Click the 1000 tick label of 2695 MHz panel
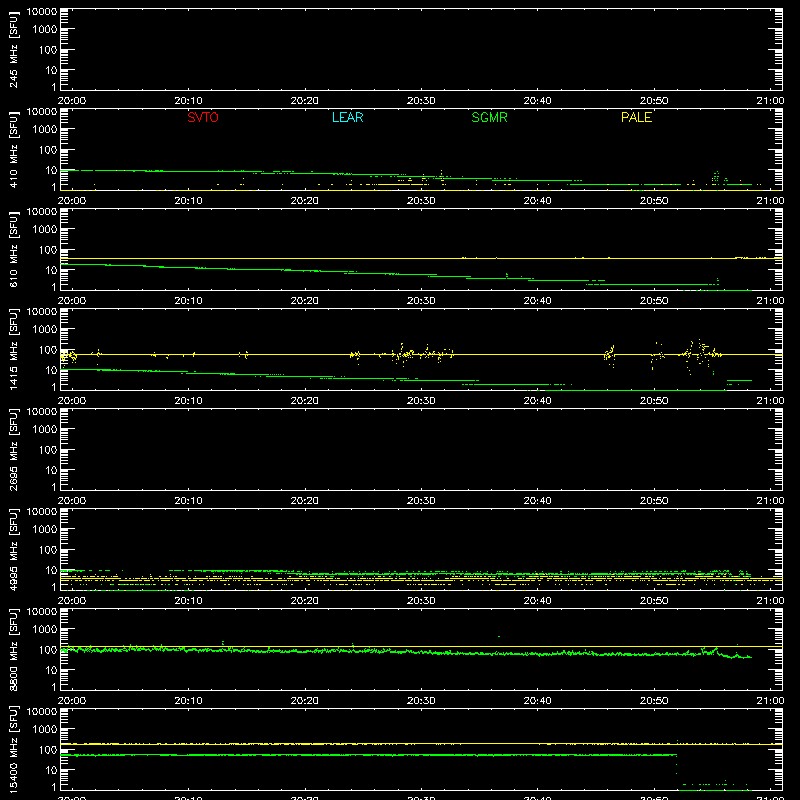 (x=45, y=430)
